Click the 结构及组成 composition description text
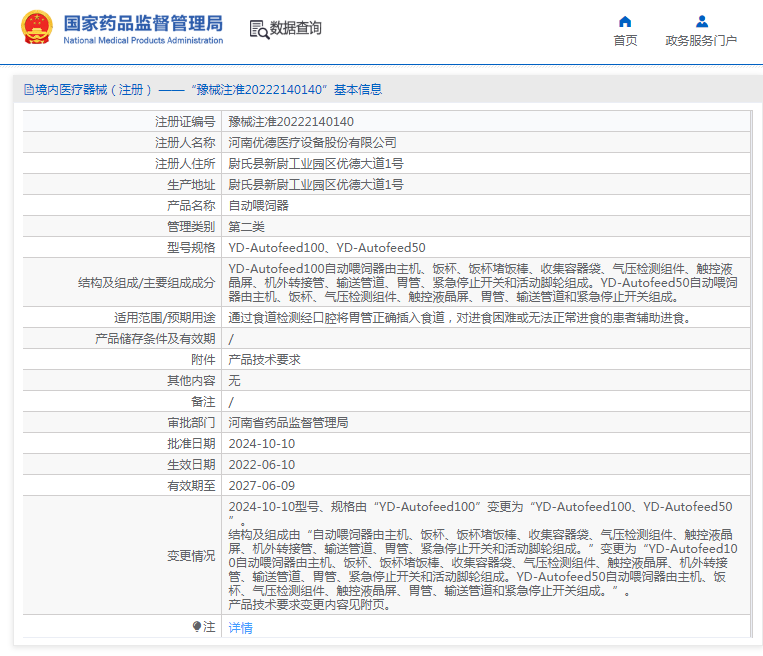 483,282
